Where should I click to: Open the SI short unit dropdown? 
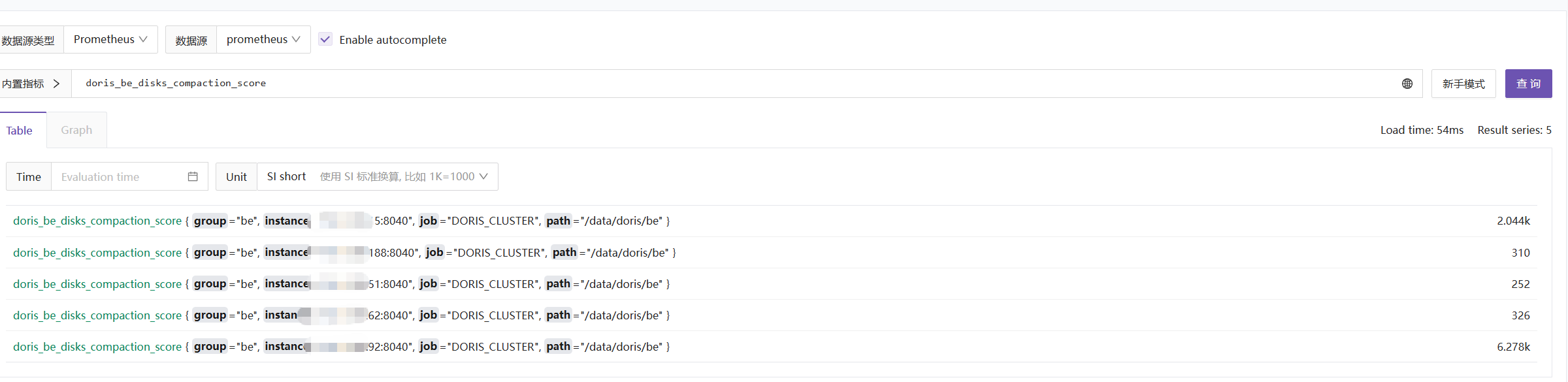coord(377,177)
